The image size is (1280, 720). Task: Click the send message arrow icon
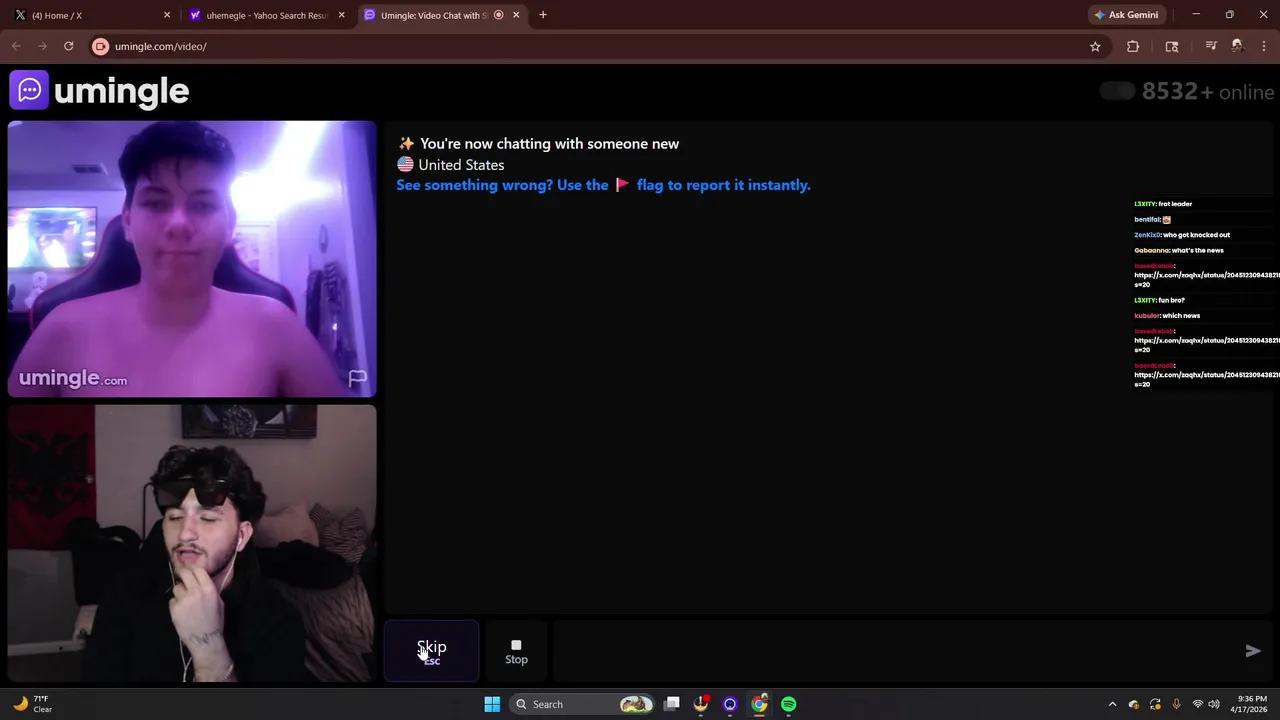[x=1253, y=651]
